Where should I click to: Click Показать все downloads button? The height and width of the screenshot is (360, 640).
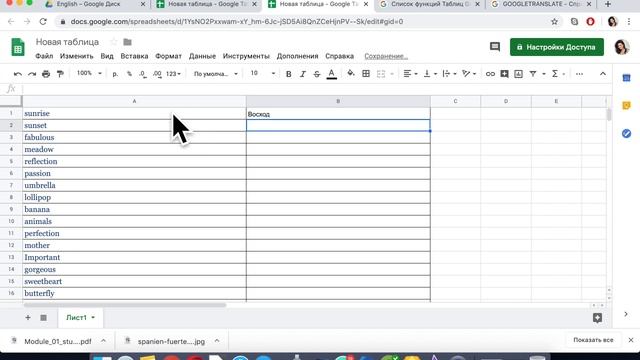593,340
